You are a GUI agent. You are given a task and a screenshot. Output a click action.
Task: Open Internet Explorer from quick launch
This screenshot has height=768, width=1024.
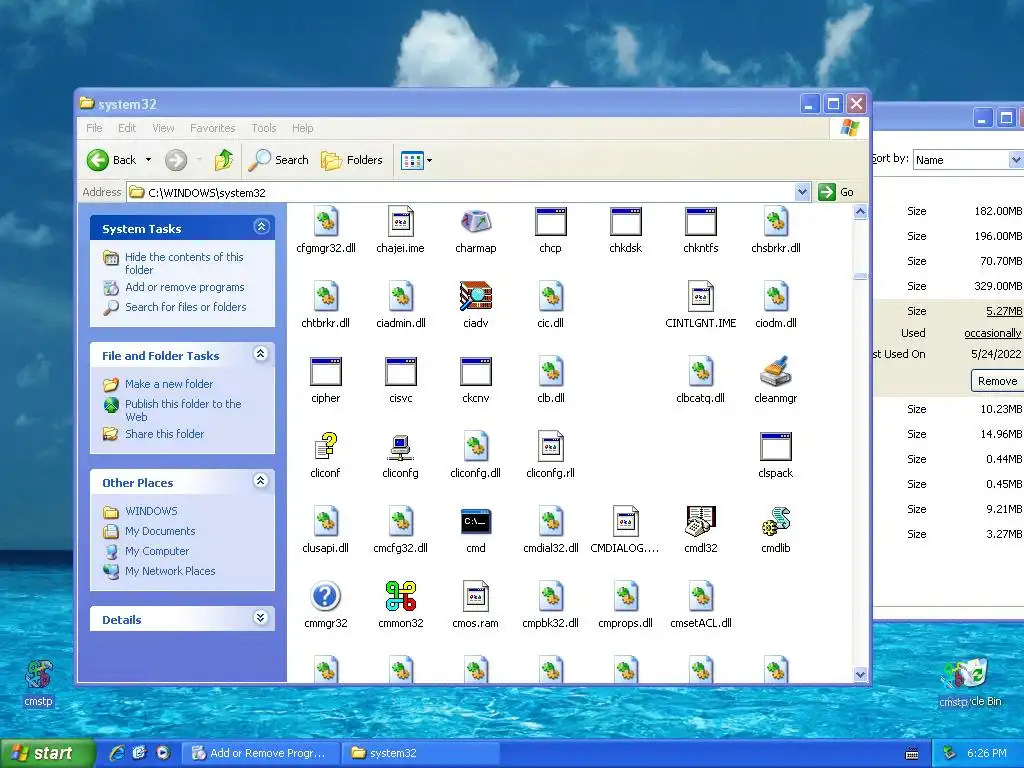coord(116,753)
